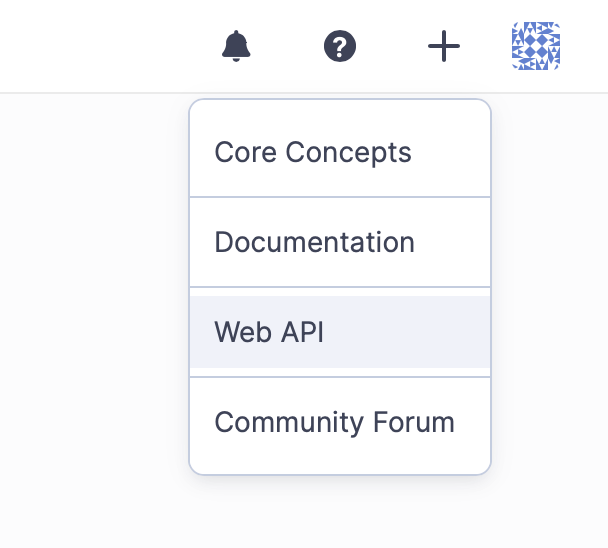Click the plus create icon
Image resolution: width=608 pixels, height=548 pixels.
pos(443,46)
